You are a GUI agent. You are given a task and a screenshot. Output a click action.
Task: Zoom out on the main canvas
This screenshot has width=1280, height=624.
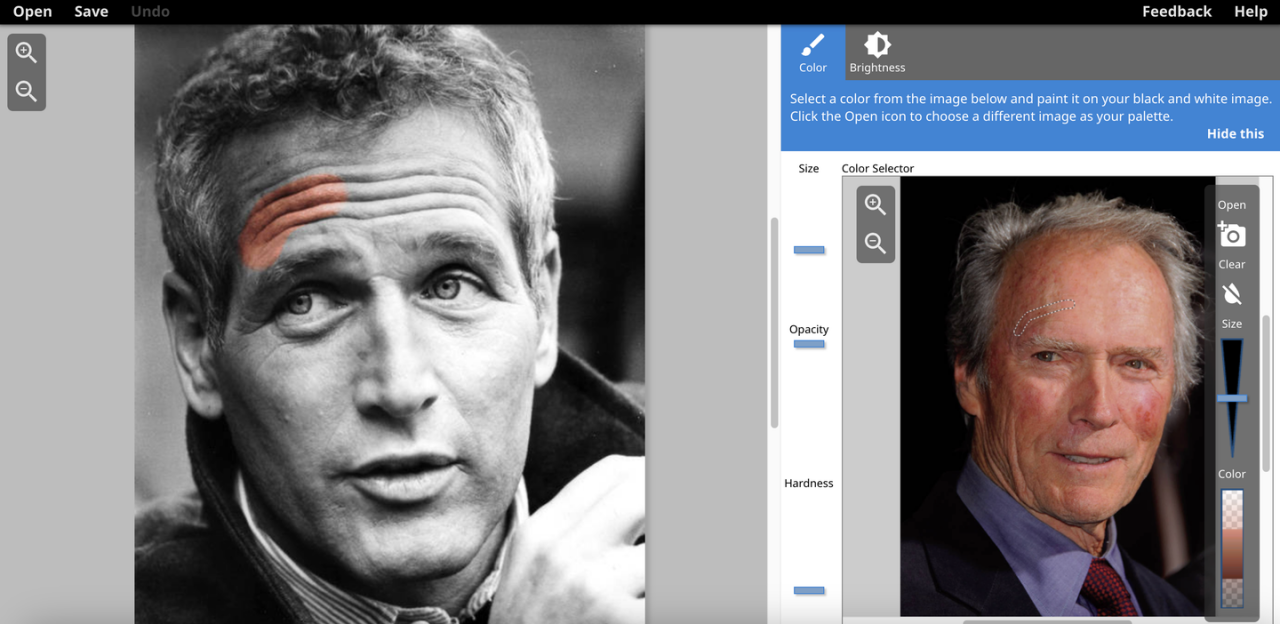coord(26,92)
